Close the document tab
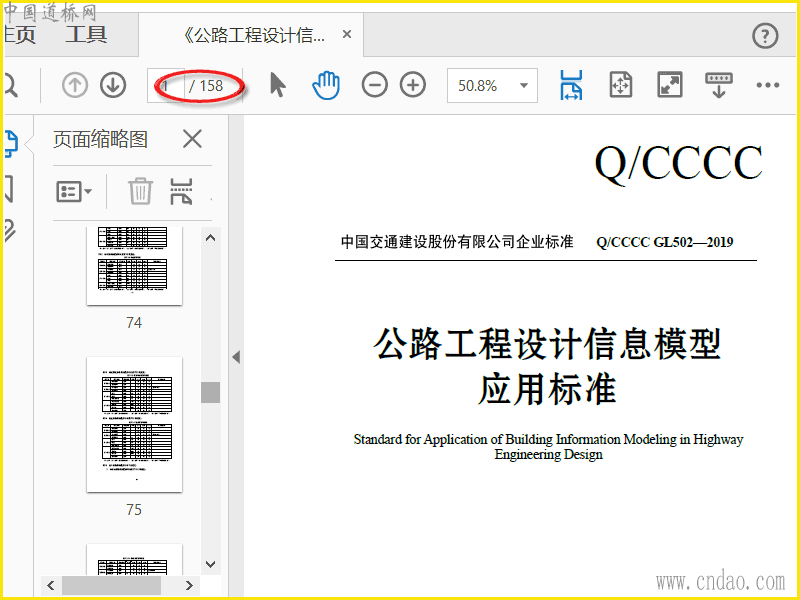This screenshot has height=600, width=800. (347, 34)
